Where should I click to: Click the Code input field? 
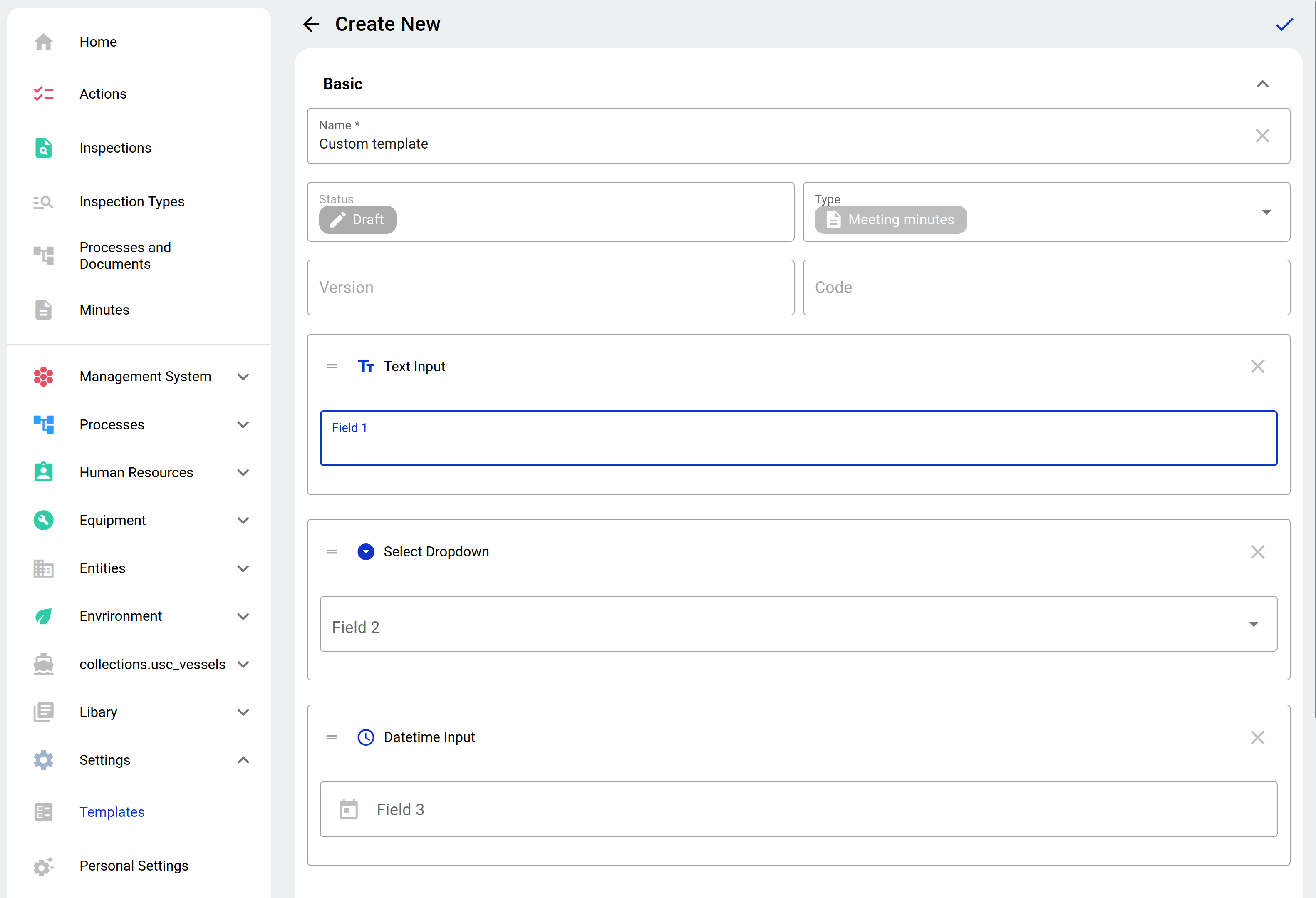[x=1046, y=288]
